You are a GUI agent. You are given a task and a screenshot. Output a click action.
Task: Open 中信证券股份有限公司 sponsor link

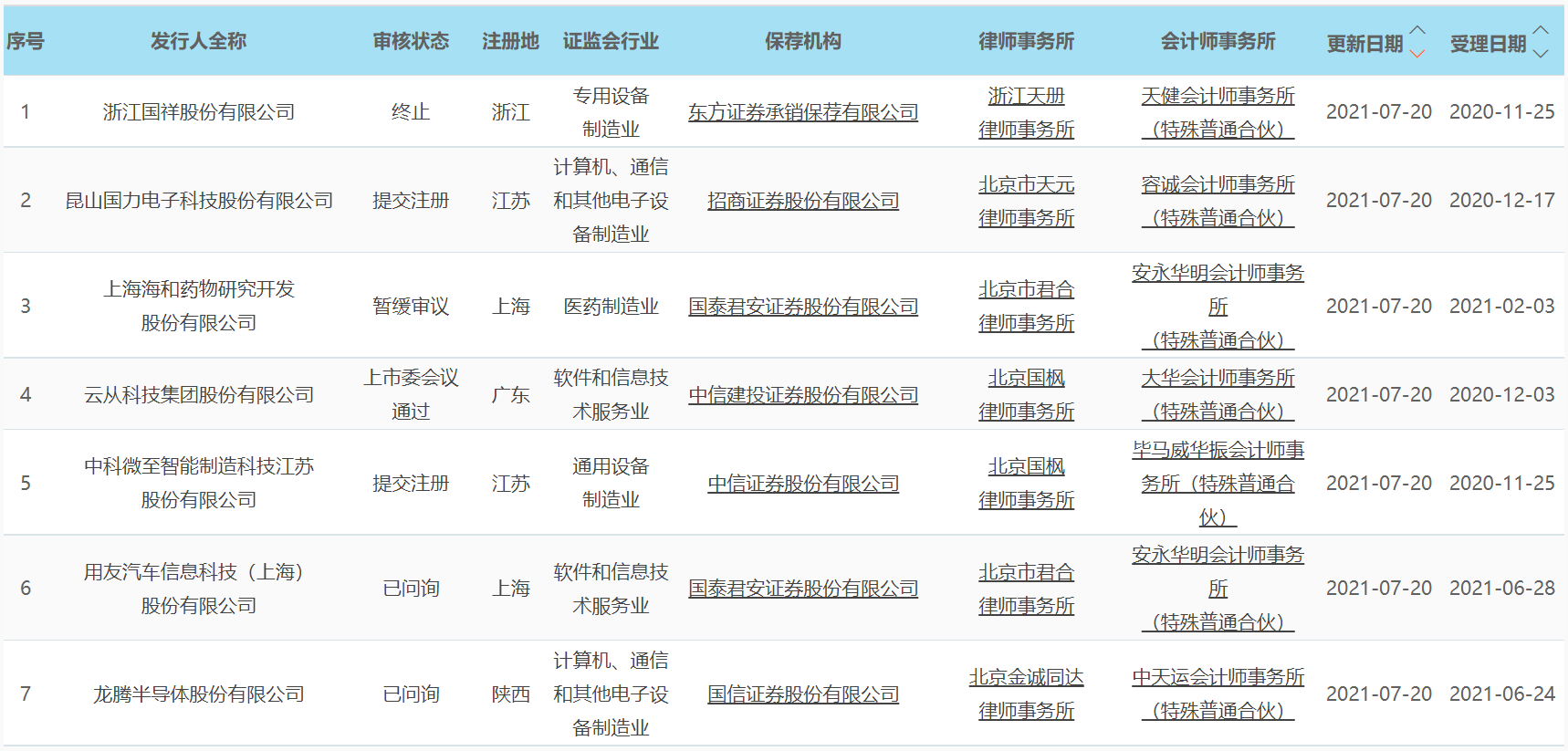click(803, 484)
